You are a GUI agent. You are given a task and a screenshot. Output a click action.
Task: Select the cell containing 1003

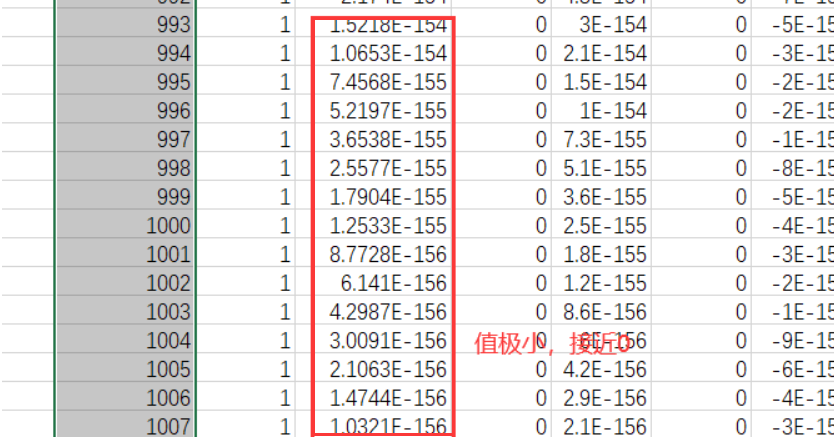(x=126, y=312)
